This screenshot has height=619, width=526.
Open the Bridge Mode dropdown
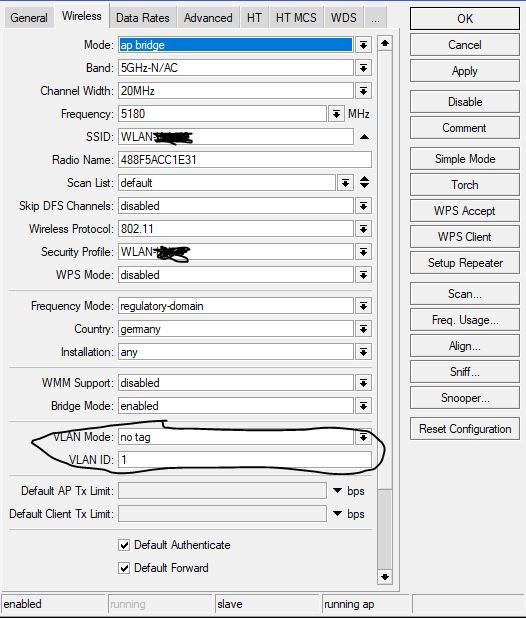[x=363, y=406]
